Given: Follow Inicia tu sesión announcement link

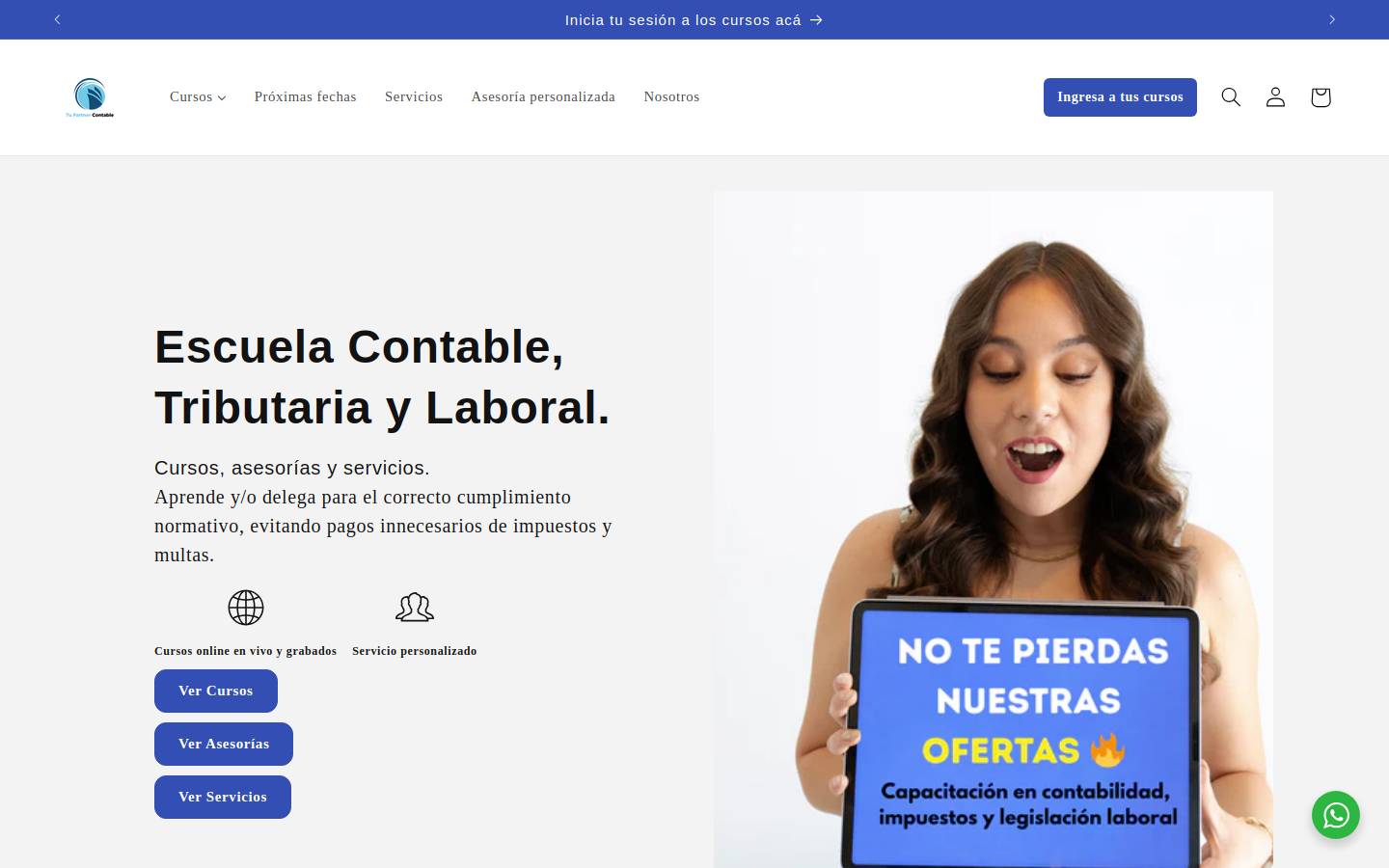Looking at the screenshot, I should click(694, 19).
